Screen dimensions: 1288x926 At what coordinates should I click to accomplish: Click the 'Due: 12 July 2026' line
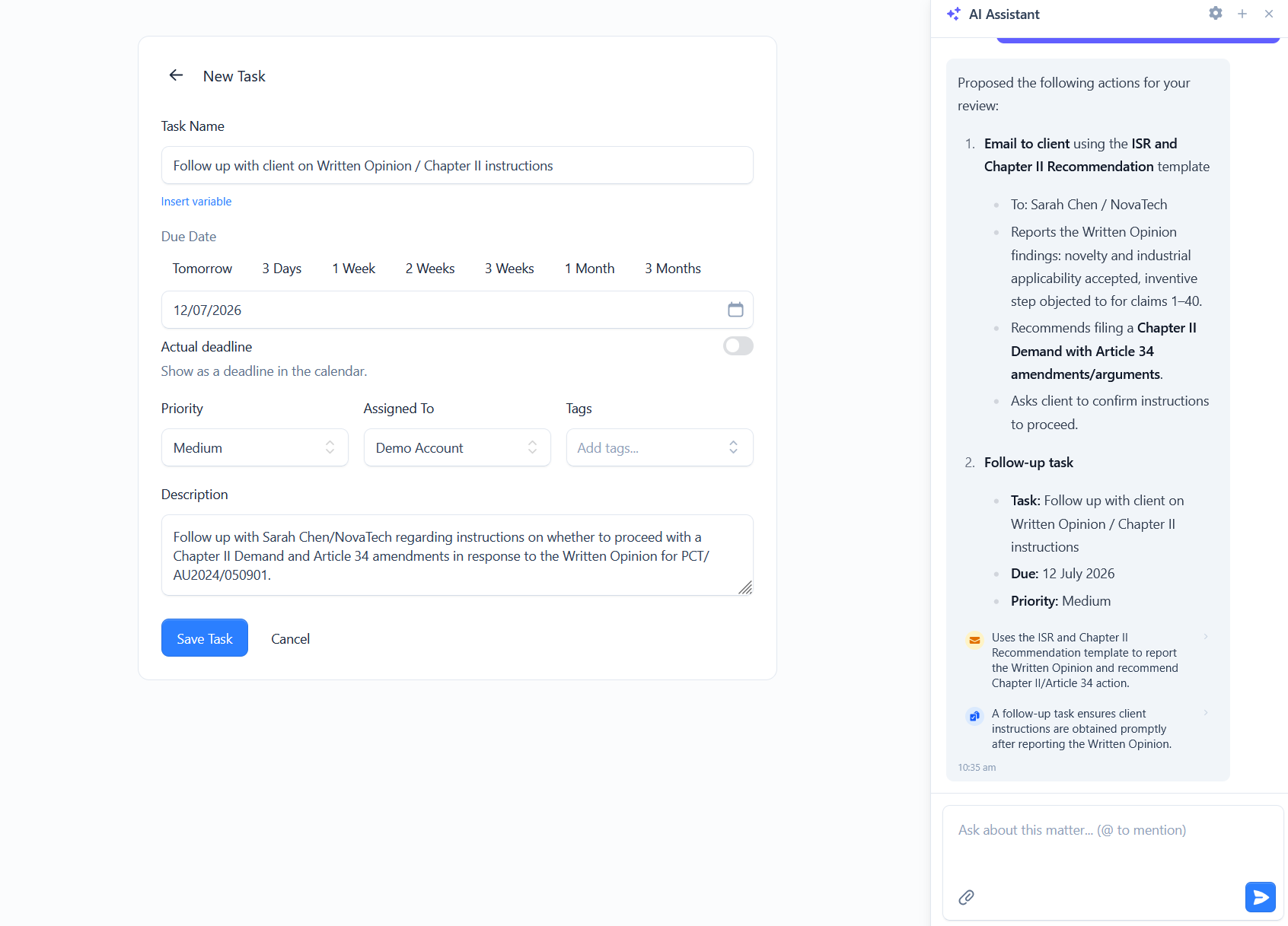pyautogui.click(x=1063, y=574)
